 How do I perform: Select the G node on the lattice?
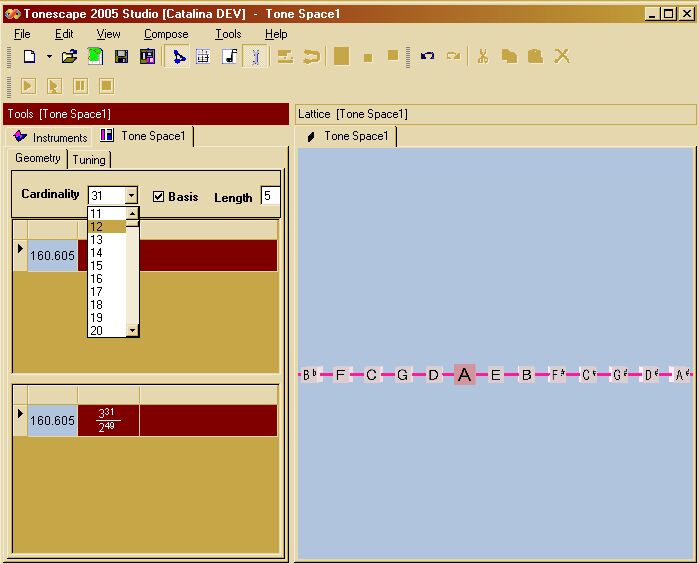402,375
